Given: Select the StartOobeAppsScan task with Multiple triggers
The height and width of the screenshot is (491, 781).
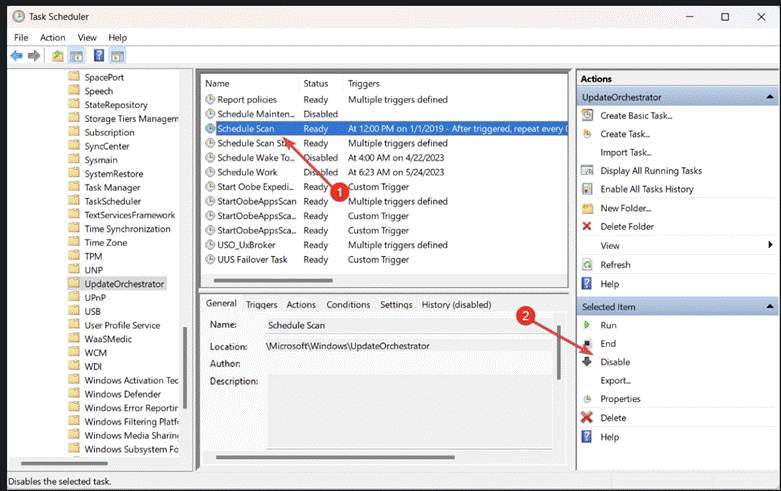Looking at the screenshot, I should pyautogui.click(x=257, y=201).
